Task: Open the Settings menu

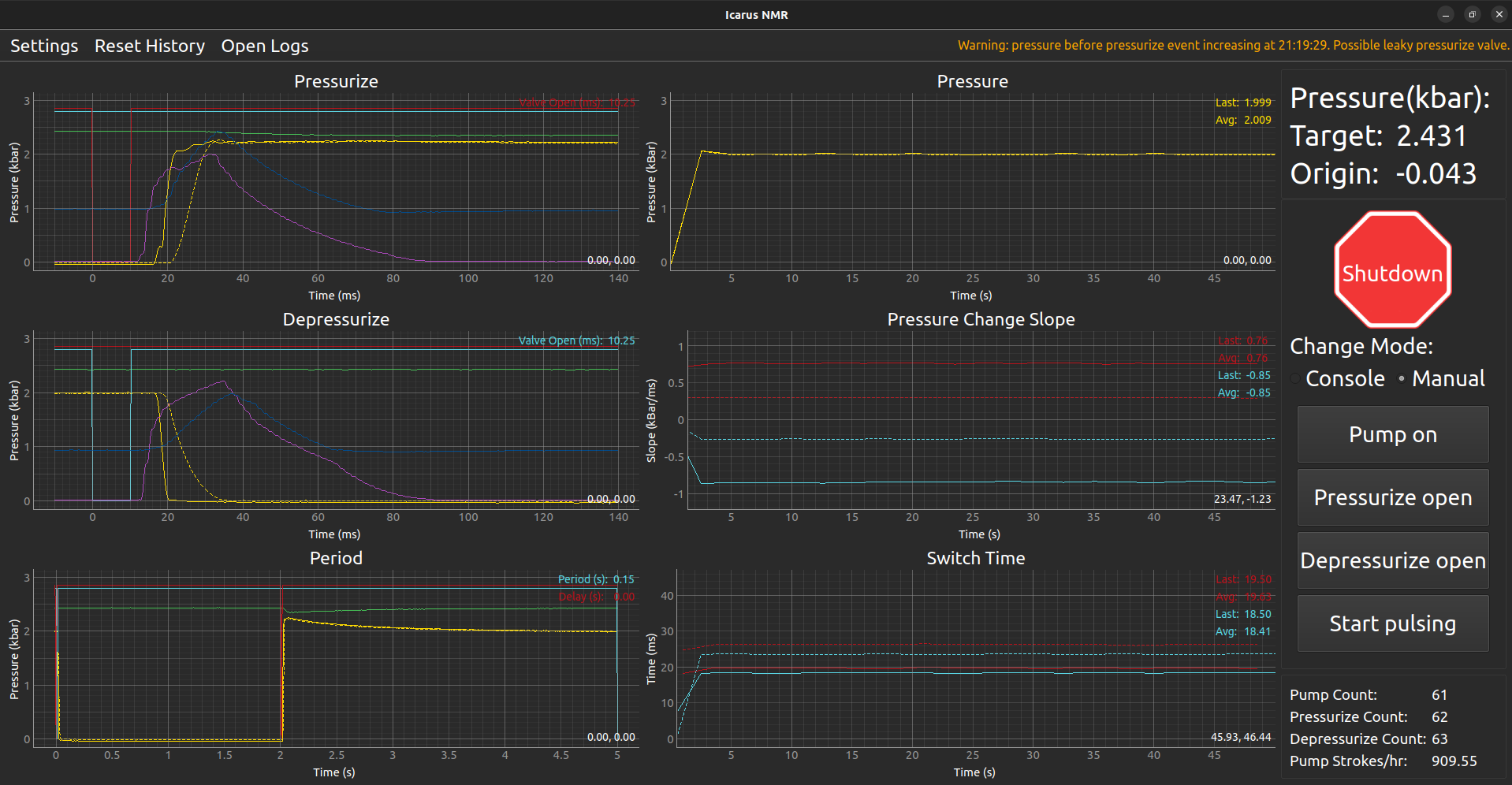Action: click(x=44, y=46)
